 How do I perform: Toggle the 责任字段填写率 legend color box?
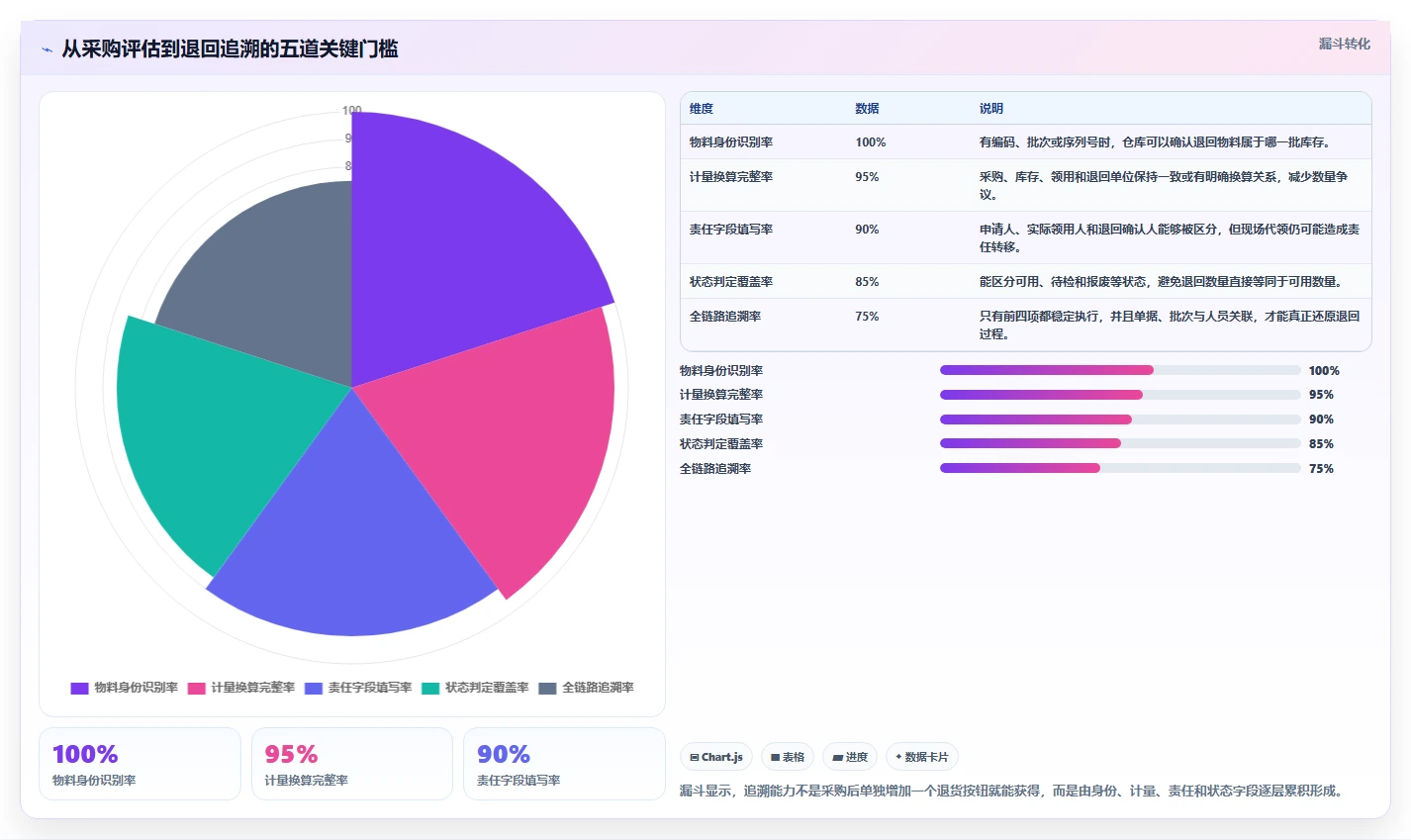pyautogui.click(x=314, y=688)
